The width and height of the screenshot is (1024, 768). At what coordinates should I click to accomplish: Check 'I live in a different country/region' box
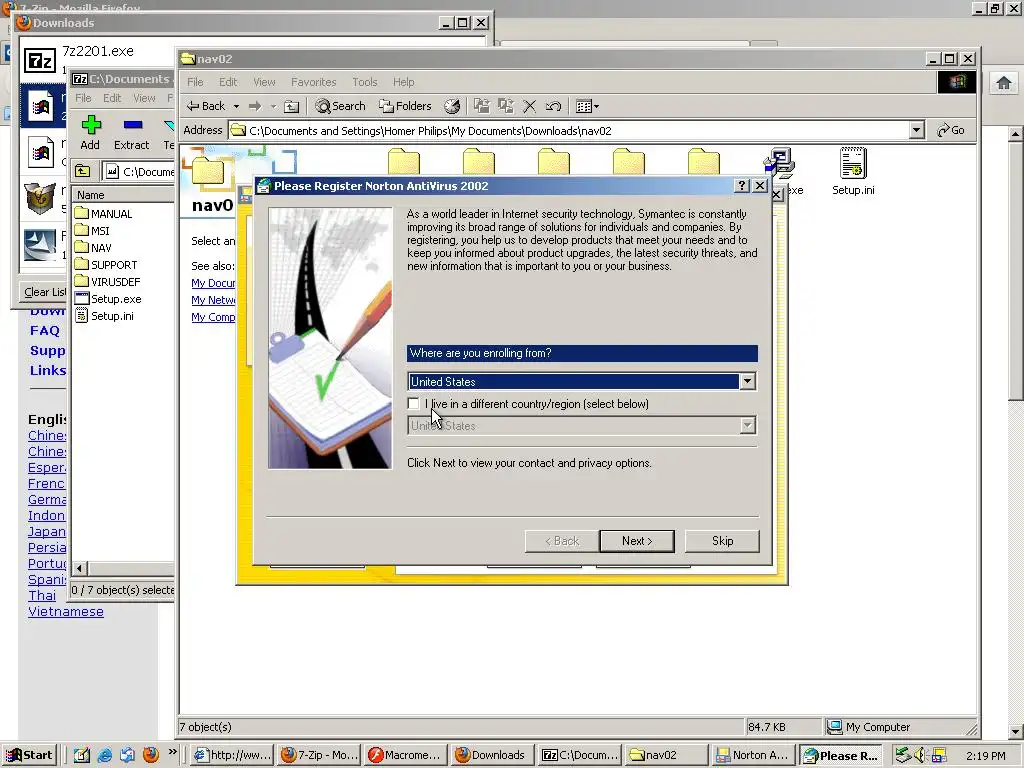pyautogui.click(x=413, y=404)
